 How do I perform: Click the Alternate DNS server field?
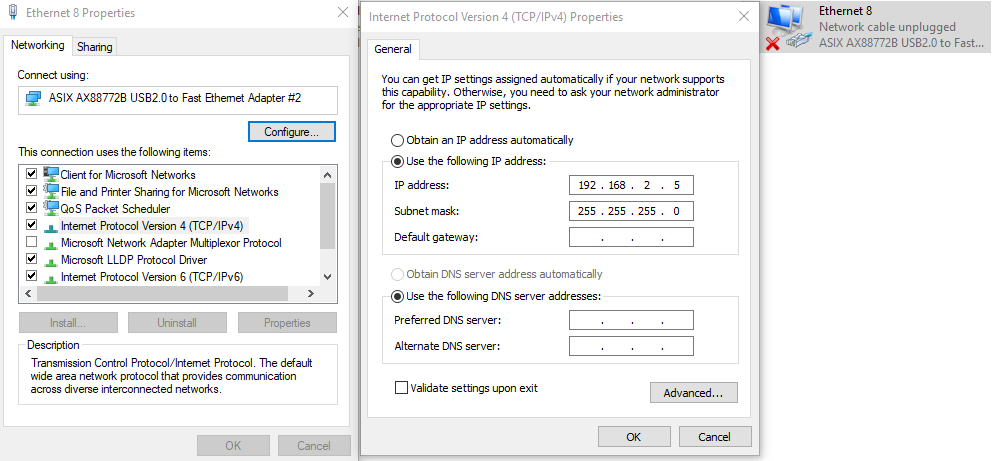point(631,346)
